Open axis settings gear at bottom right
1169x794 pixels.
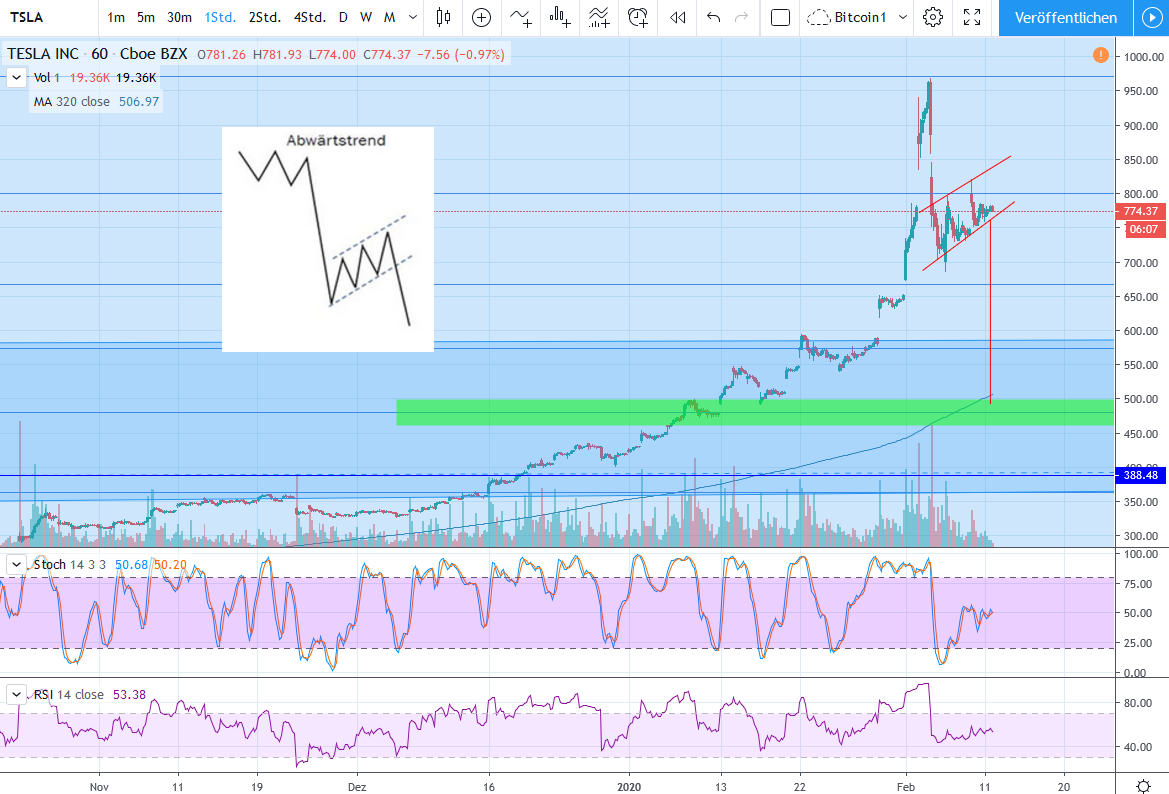click(1143, 787)
